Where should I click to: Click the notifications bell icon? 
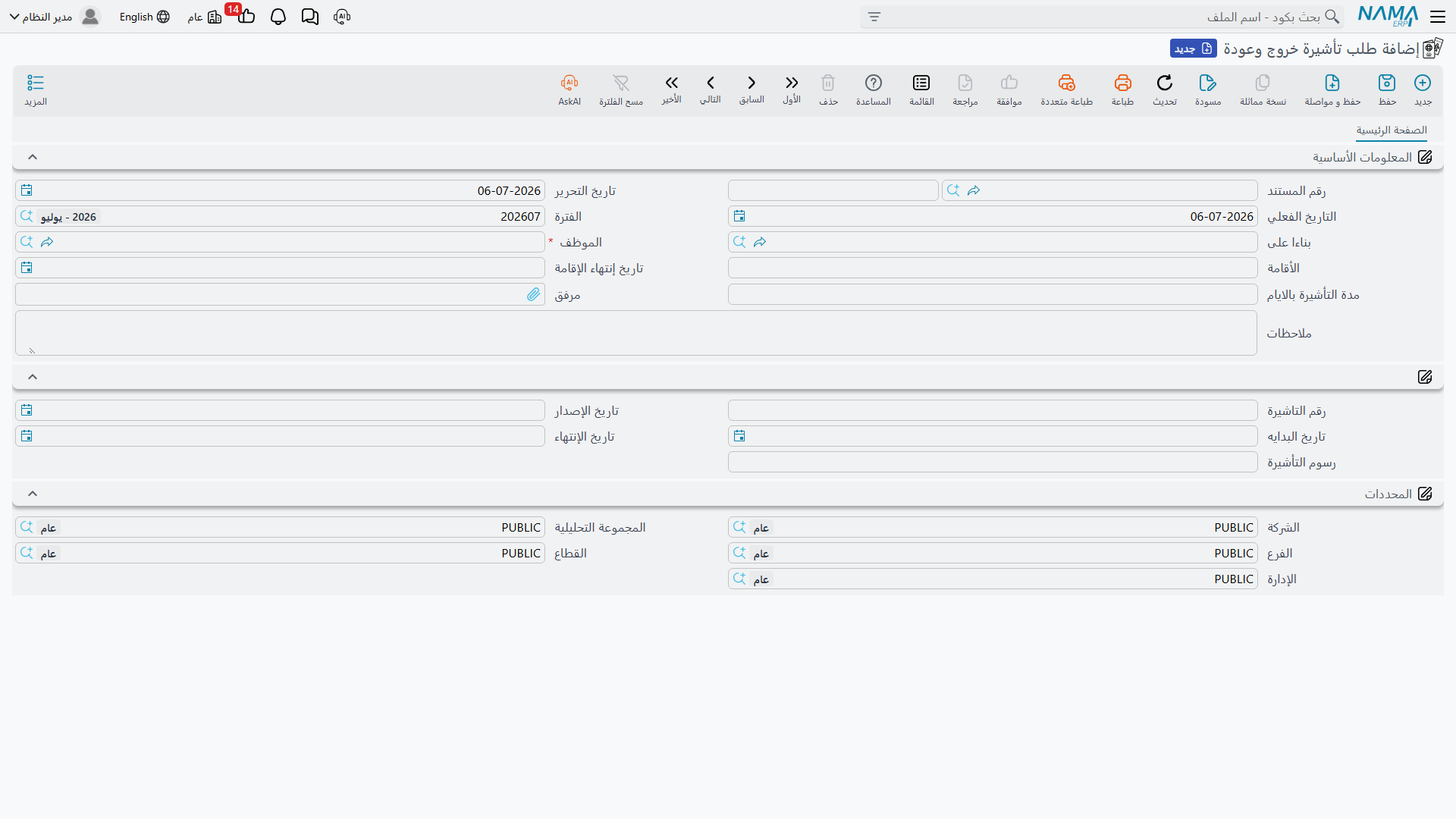point(278,17)
